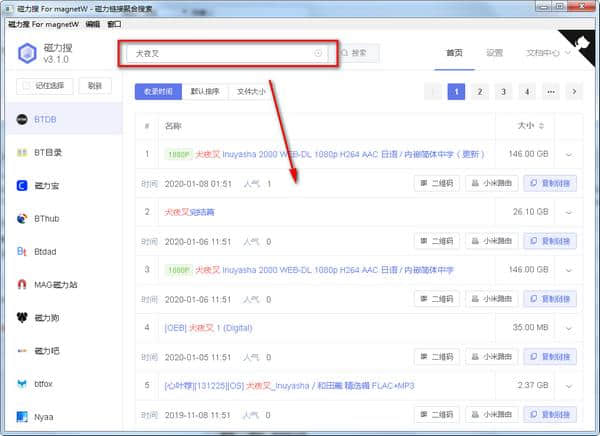The image size is (600, 436).
Task: Go to page 2 of results
Action: pyautogui.click(x=479, y=91)
